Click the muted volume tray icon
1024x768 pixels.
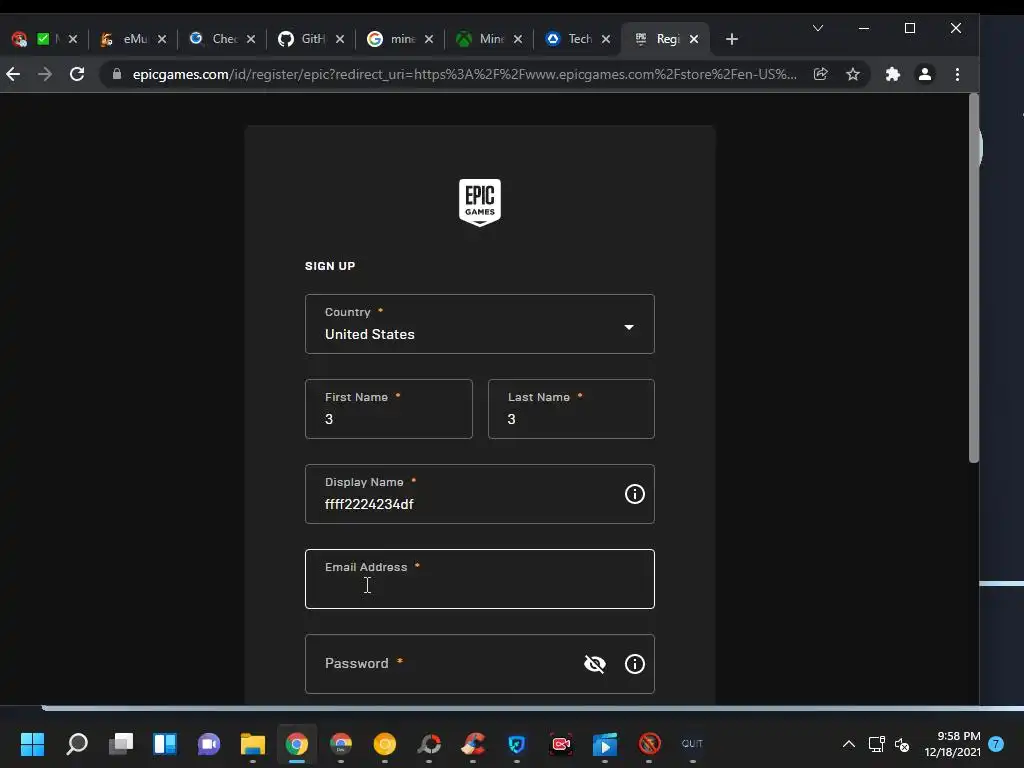(902, 744)
